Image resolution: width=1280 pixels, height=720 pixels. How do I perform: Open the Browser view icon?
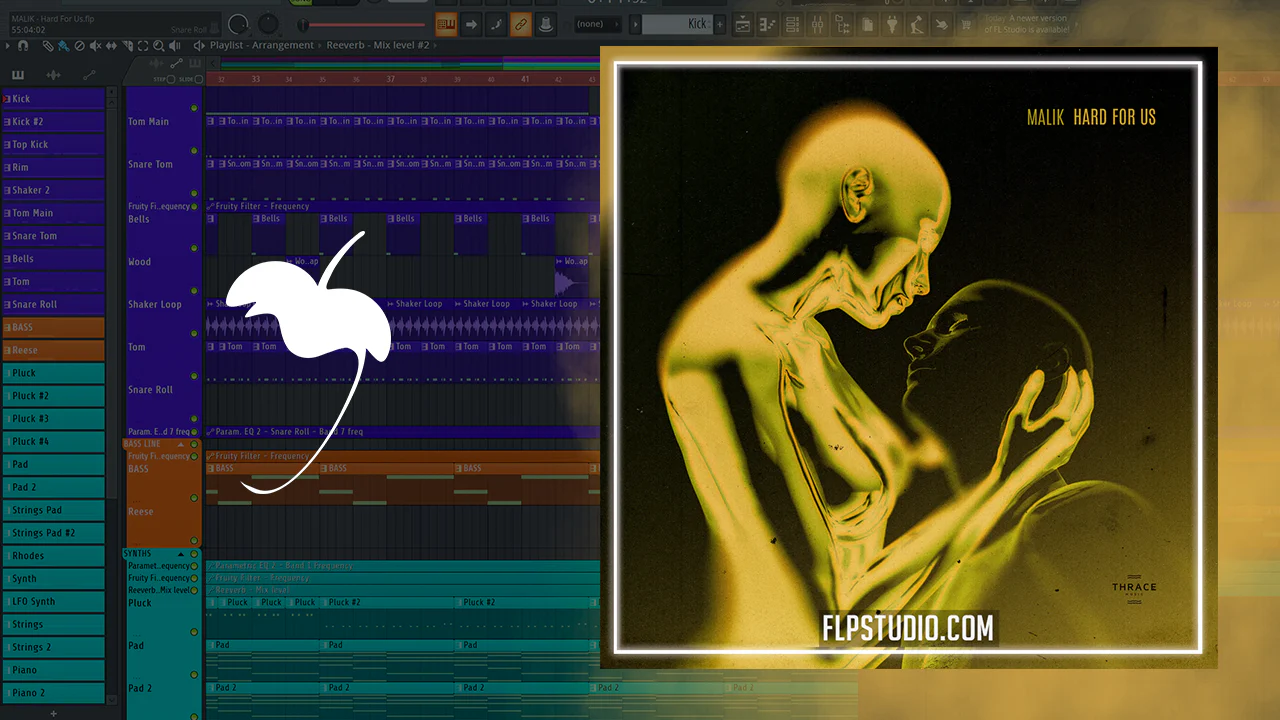(x=843, y=24)
